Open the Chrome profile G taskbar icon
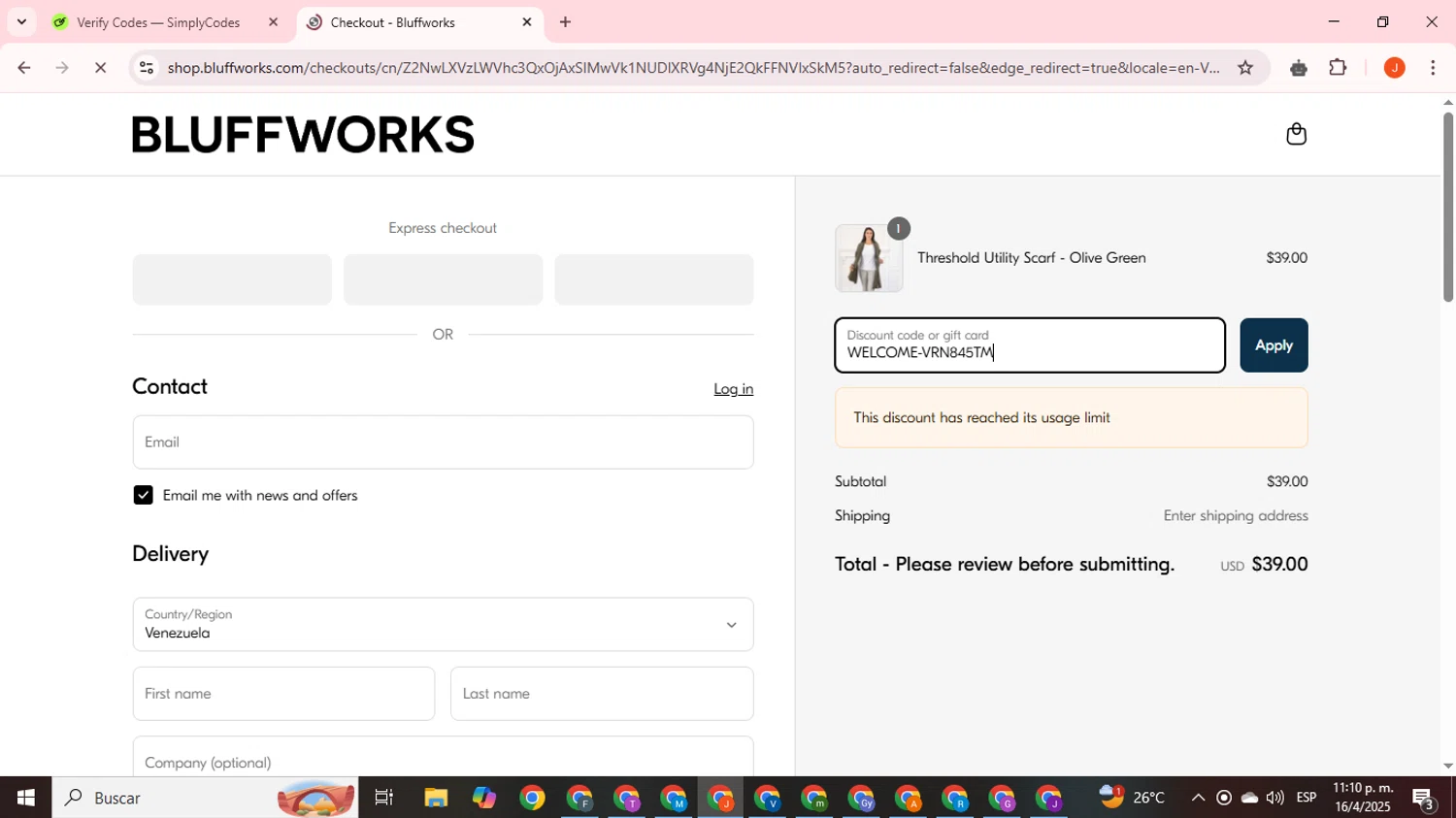This screenshot has width=1456, height=818. tap(1002, 798)
